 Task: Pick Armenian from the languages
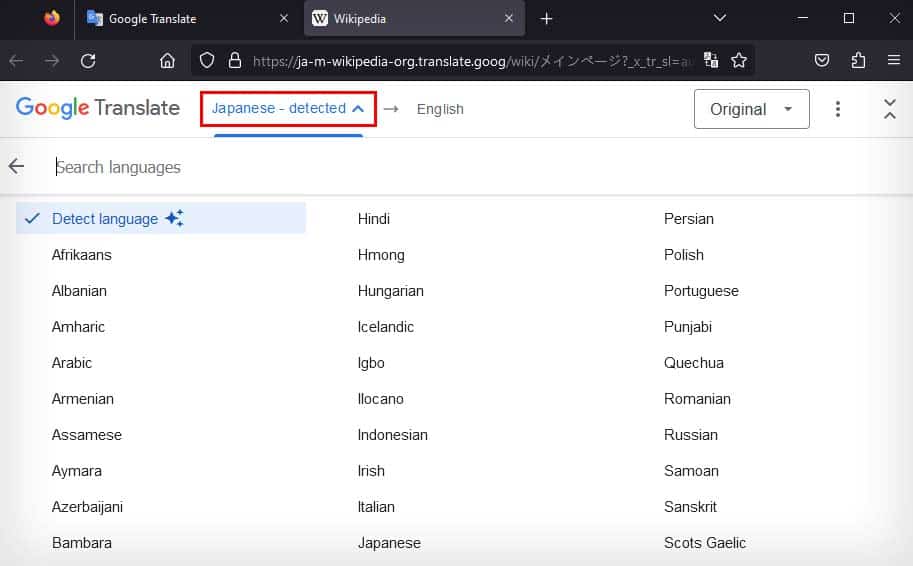click(x=83, y=399)
